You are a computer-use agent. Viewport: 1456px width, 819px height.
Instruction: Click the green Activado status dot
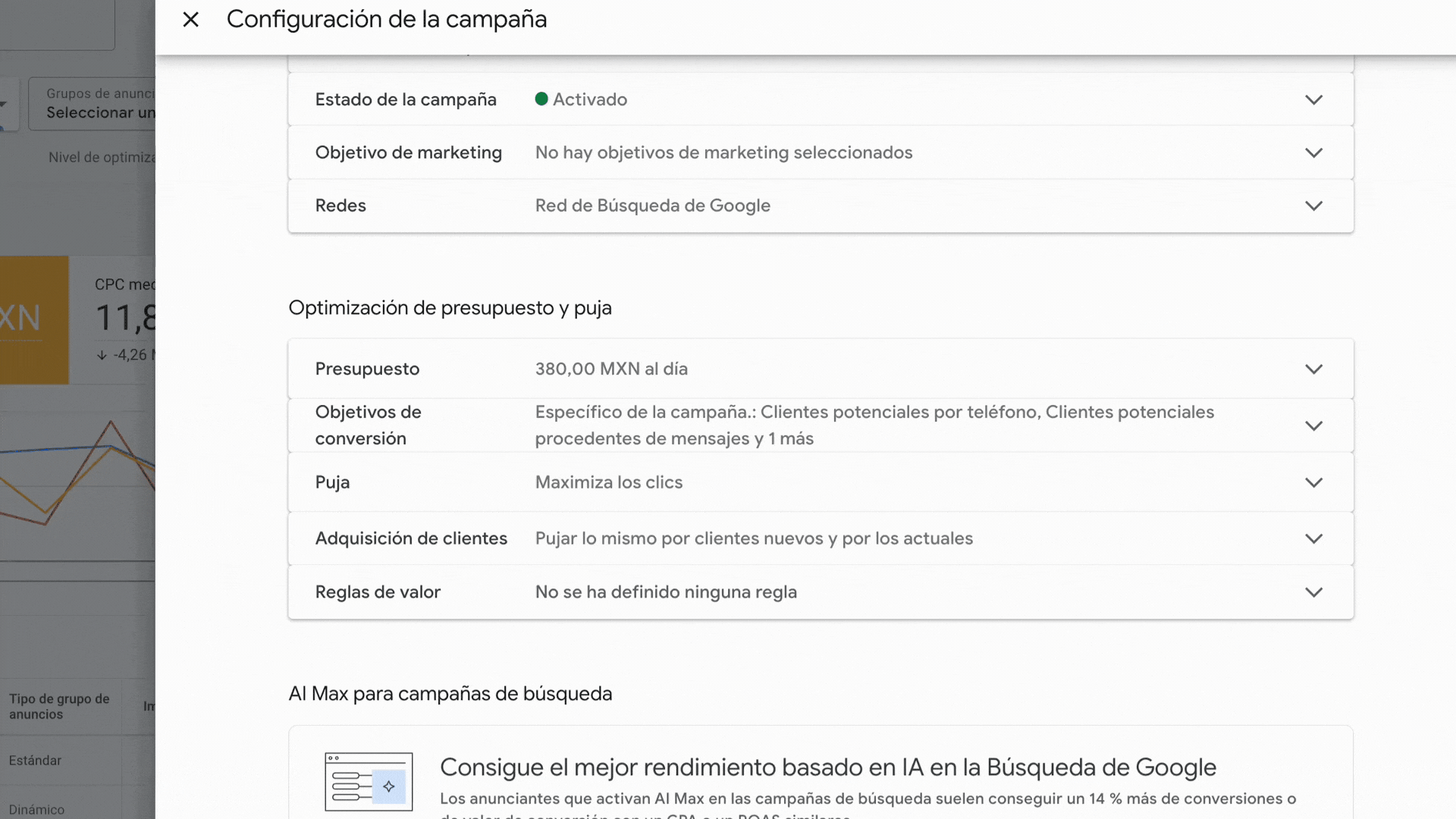click(x=541, y=99)
